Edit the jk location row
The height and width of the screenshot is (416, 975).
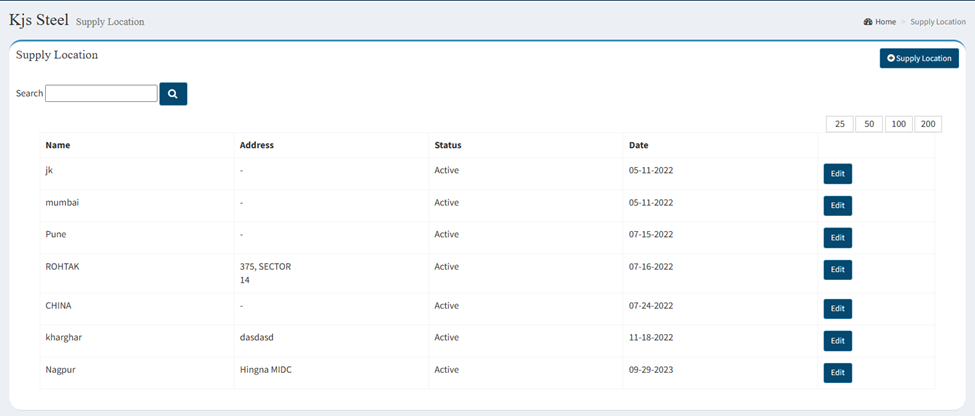(838, 174)
